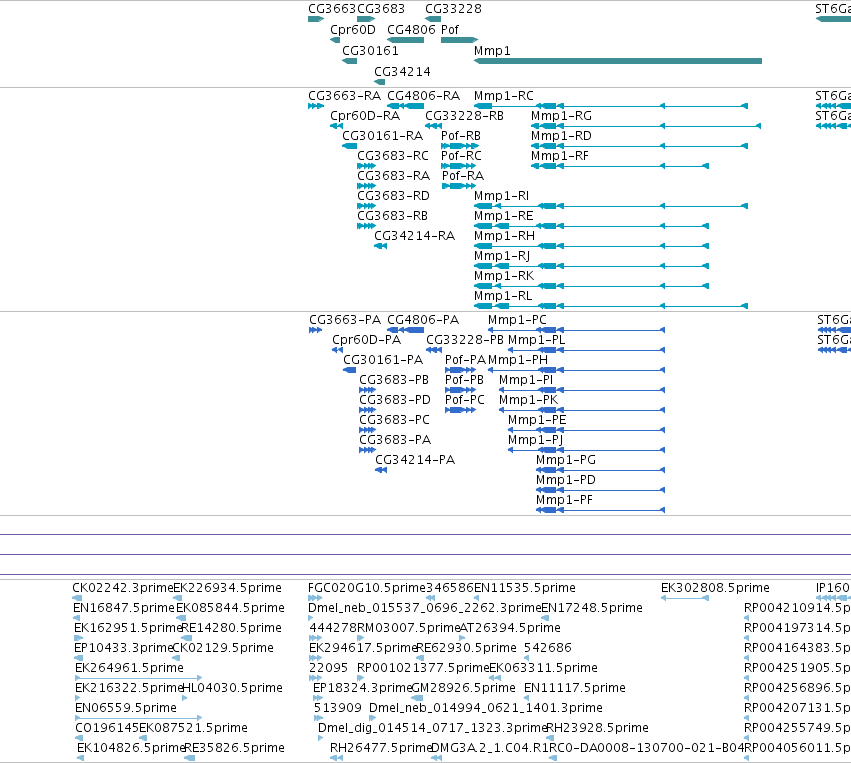This screenshot has height=763, width=851.
Task: Select the CG30161-PA protein label
Action: (x=383, y=360)
